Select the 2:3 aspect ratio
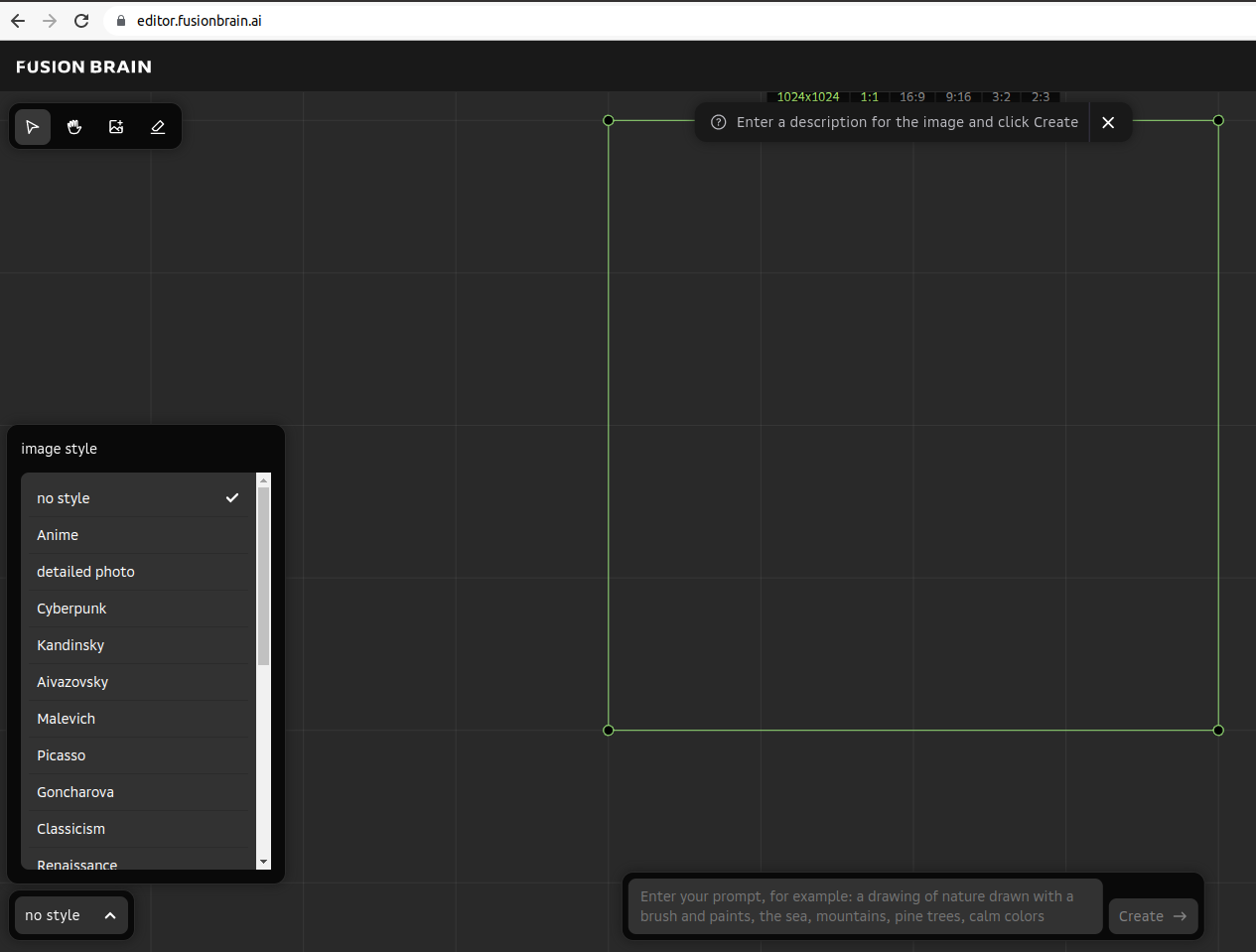Screen dimensions: 1256x952 tap(1041, 96)
